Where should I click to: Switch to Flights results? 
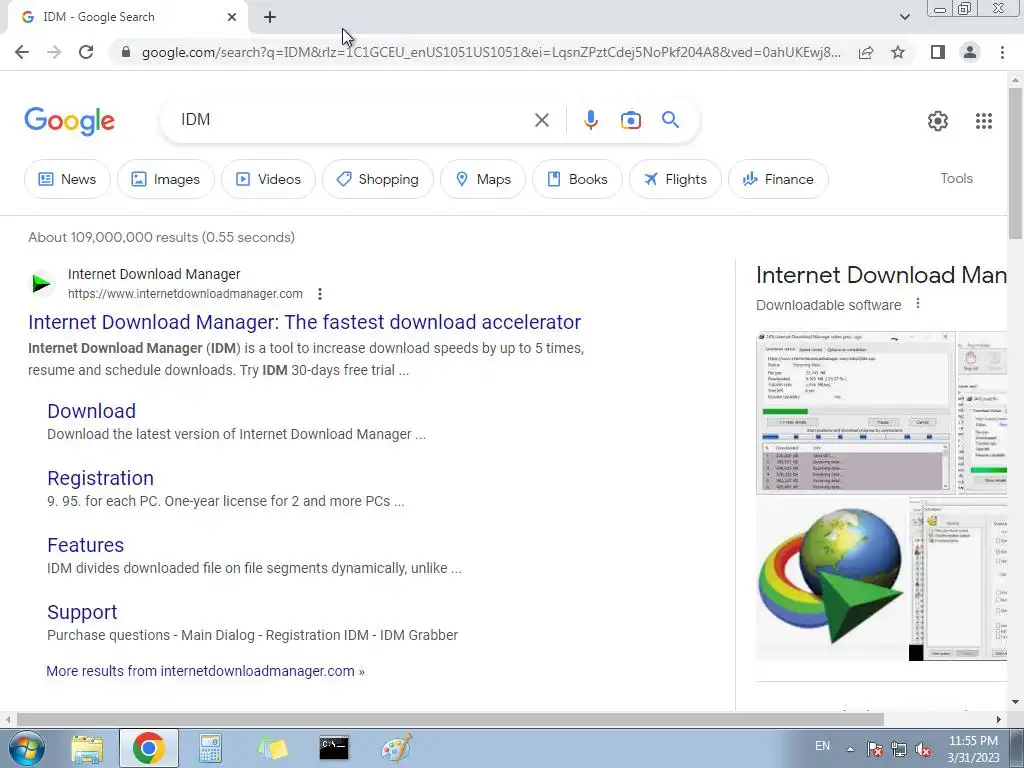pos(675,179)
